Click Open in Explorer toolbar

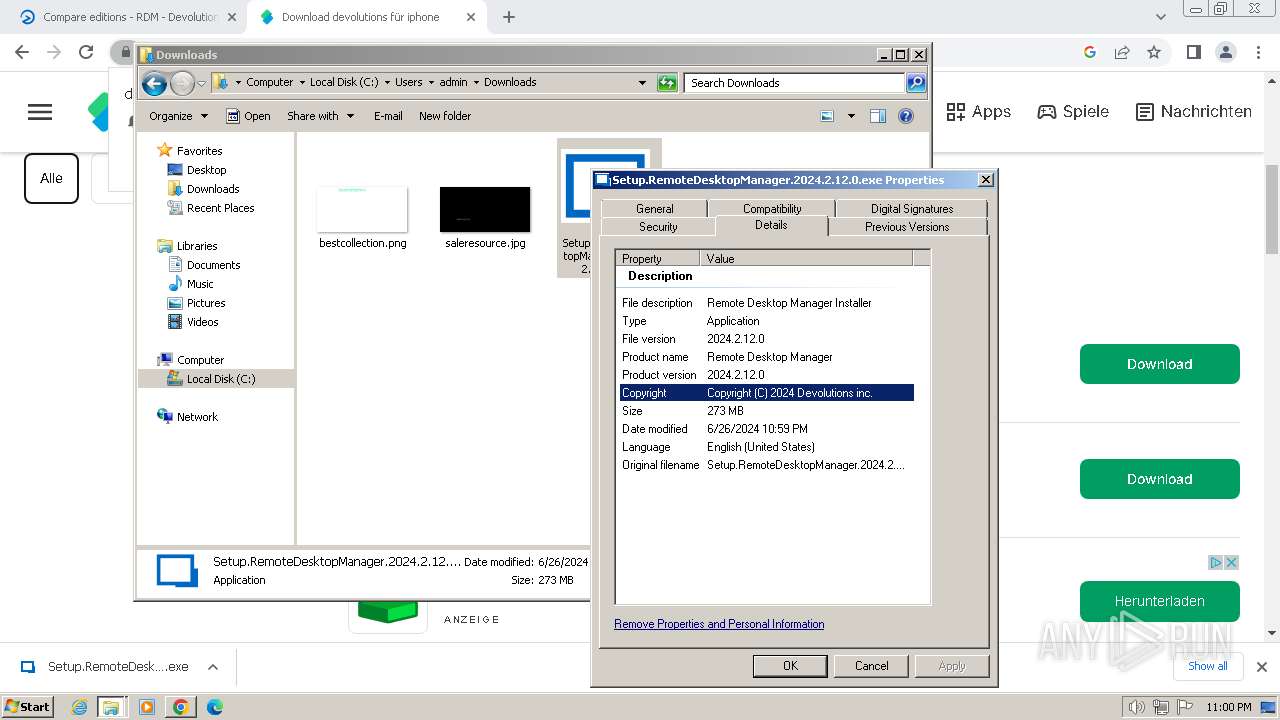[248, 116]
